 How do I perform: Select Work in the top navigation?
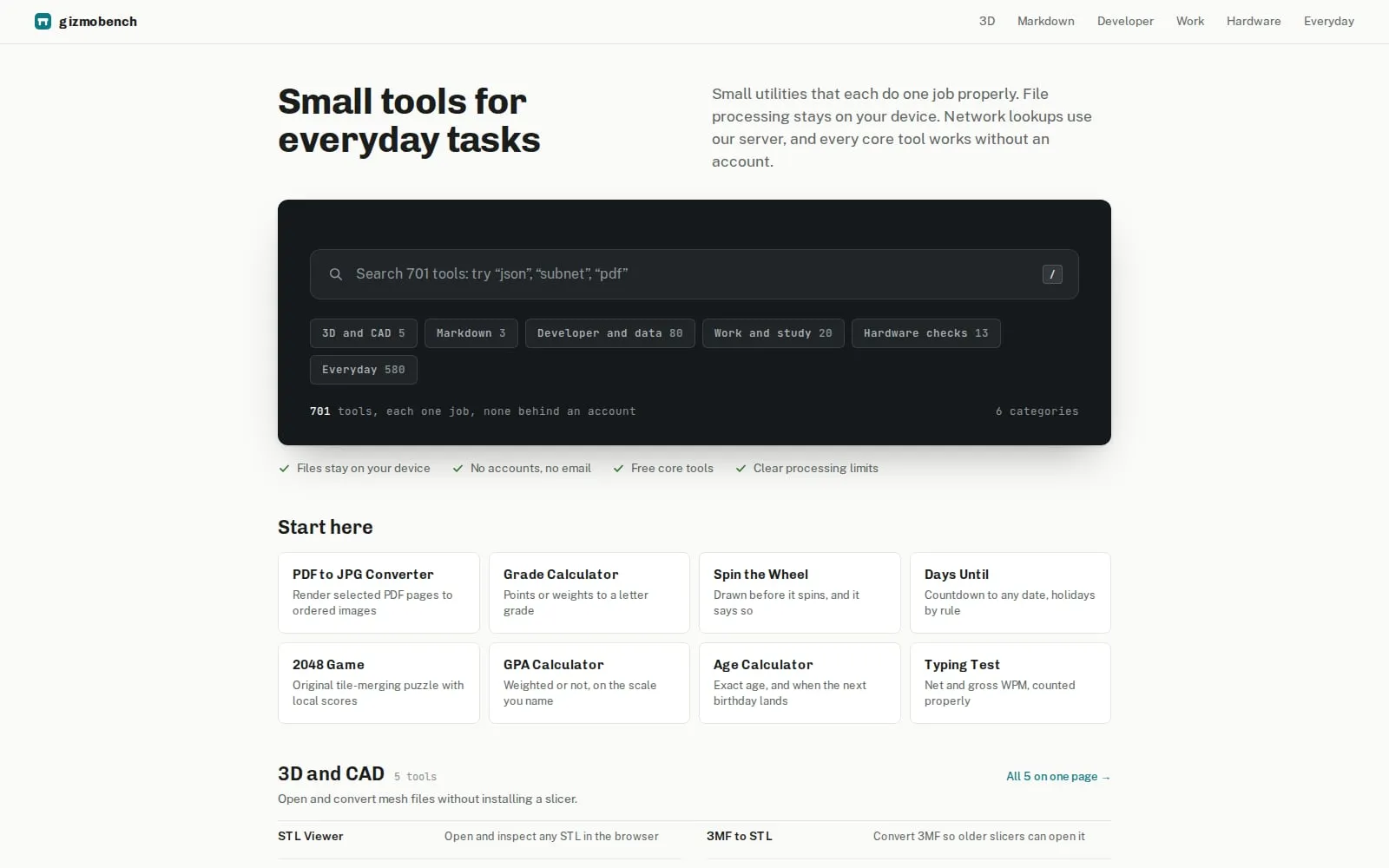pos(1190,22)
